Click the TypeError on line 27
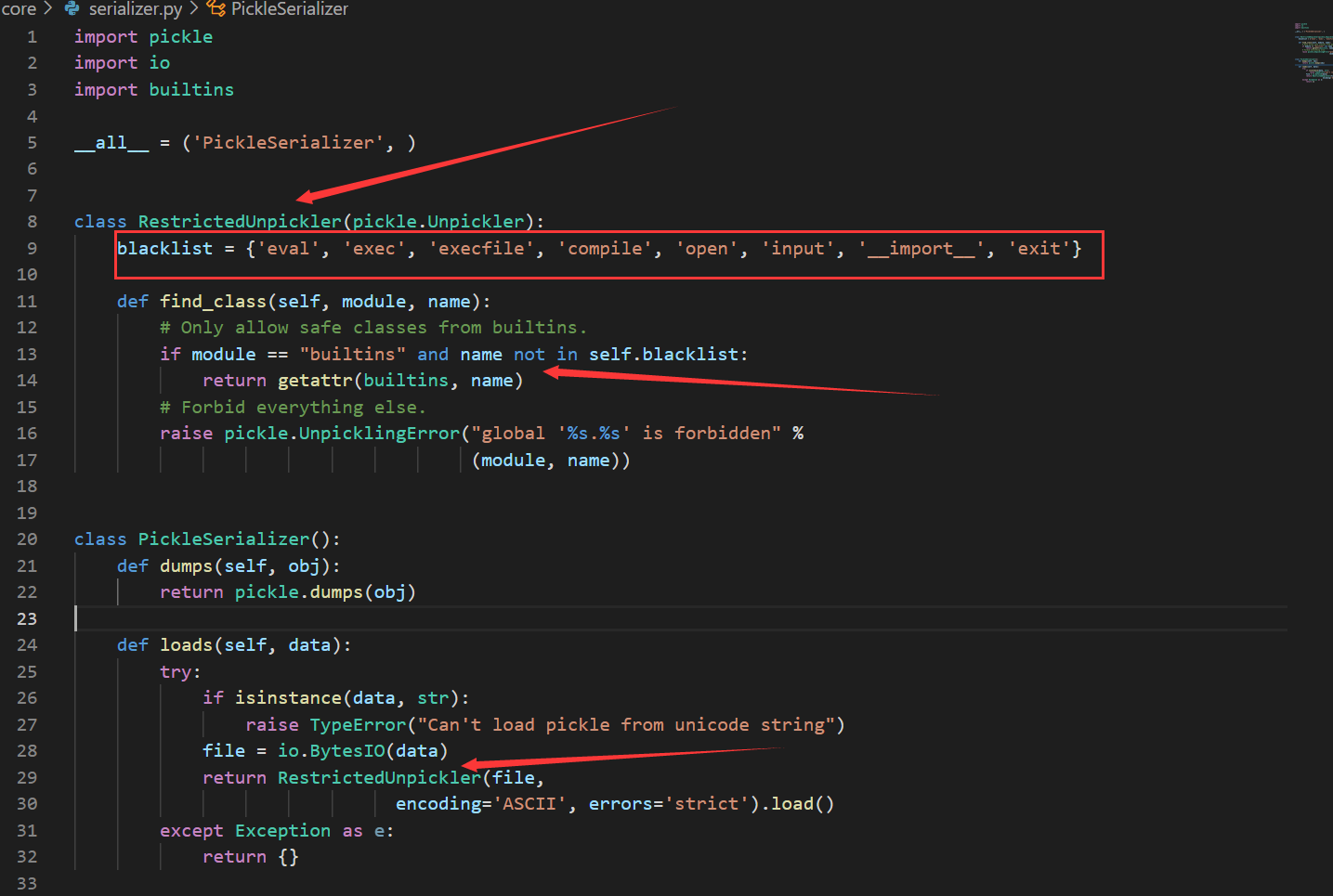 click(358, 725)
